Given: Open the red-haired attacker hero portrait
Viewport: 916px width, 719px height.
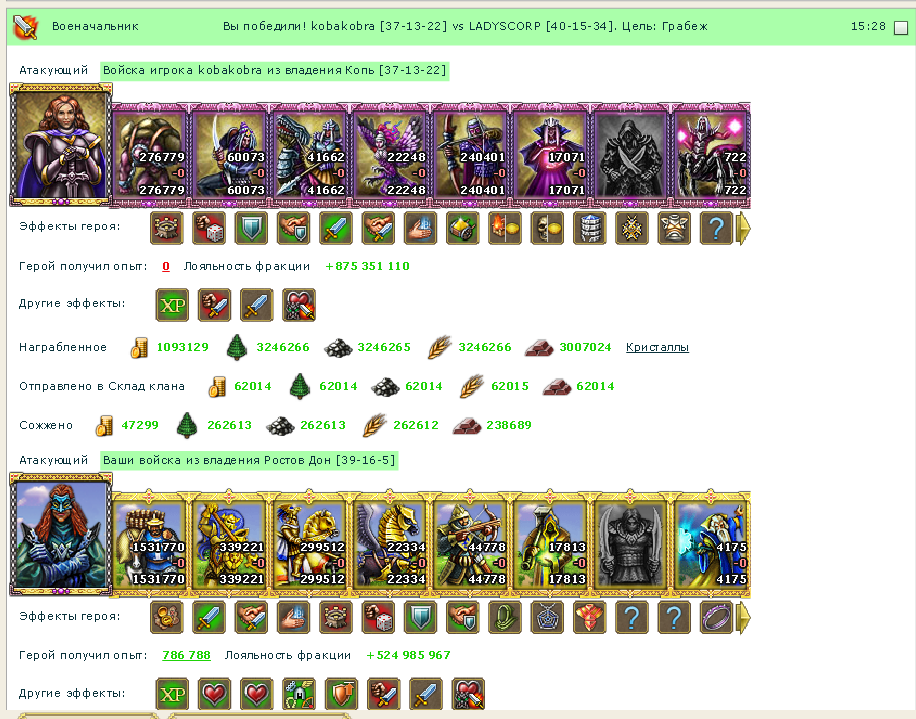Looking at the screenshot, I should coord(61,145).
